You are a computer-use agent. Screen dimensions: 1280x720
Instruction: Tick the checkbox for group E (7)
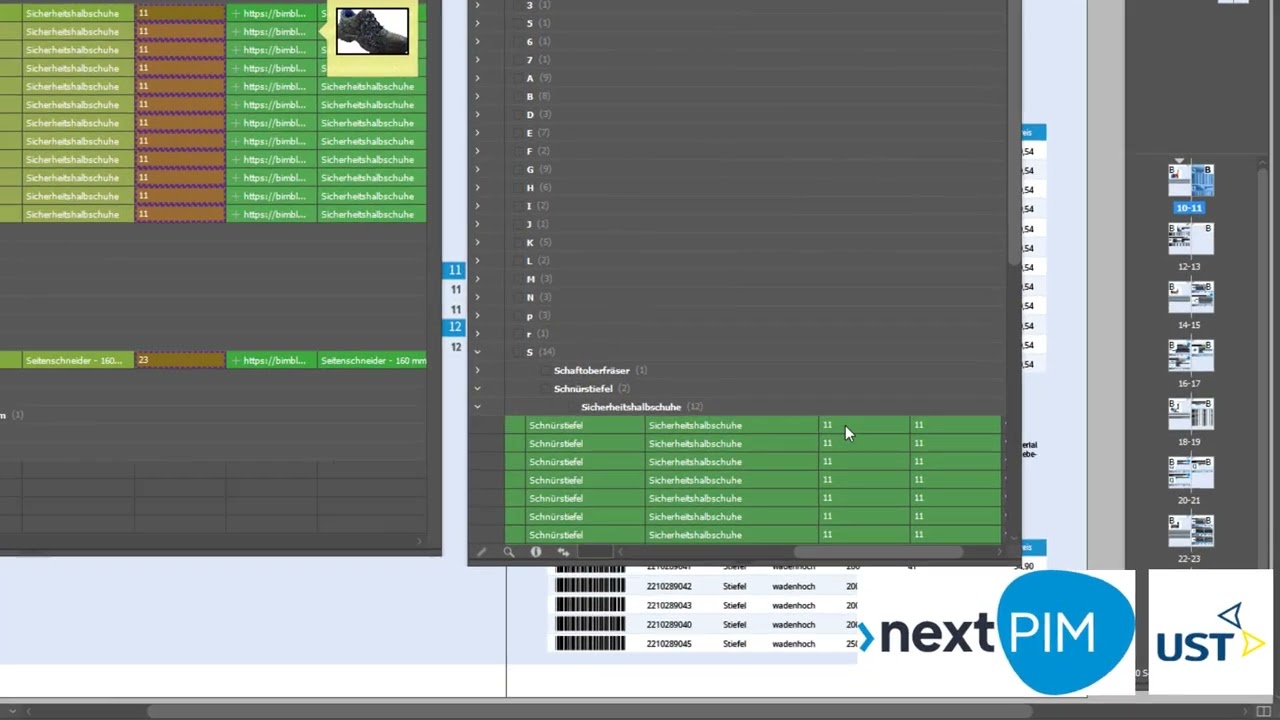[516, 133]
